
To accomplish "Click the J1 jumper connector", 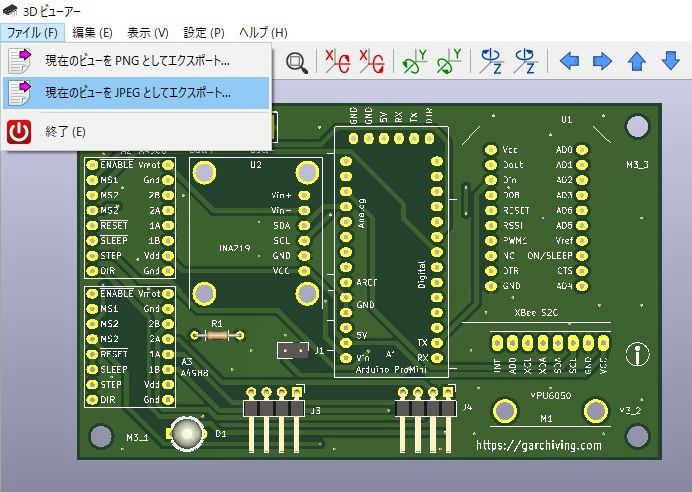I will point(293,351).
